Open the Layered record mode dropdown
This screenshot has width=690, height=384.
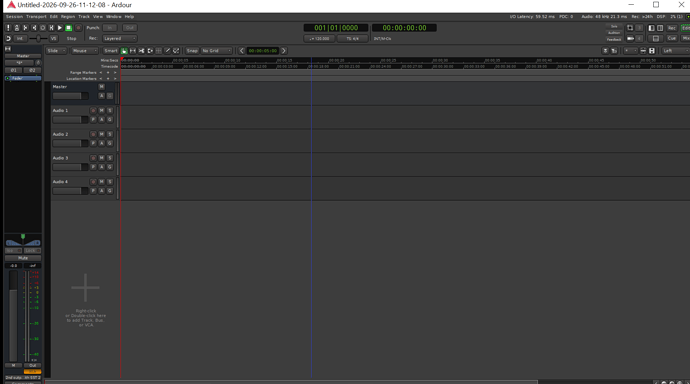[x=120, y=39]
